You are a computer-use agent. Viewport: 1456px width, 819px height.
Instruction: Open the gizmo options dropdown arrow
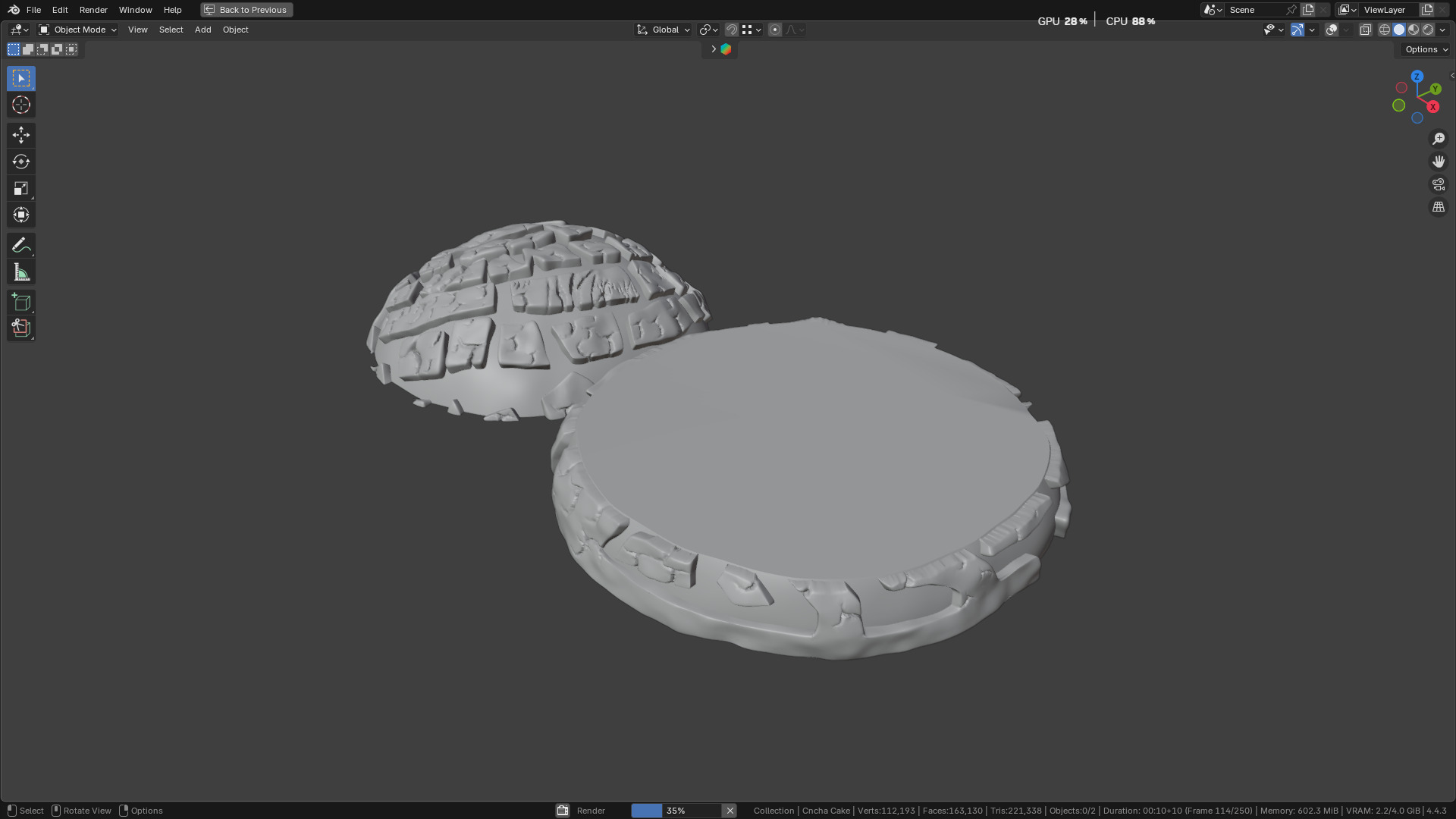click(x=1312, y=30)
